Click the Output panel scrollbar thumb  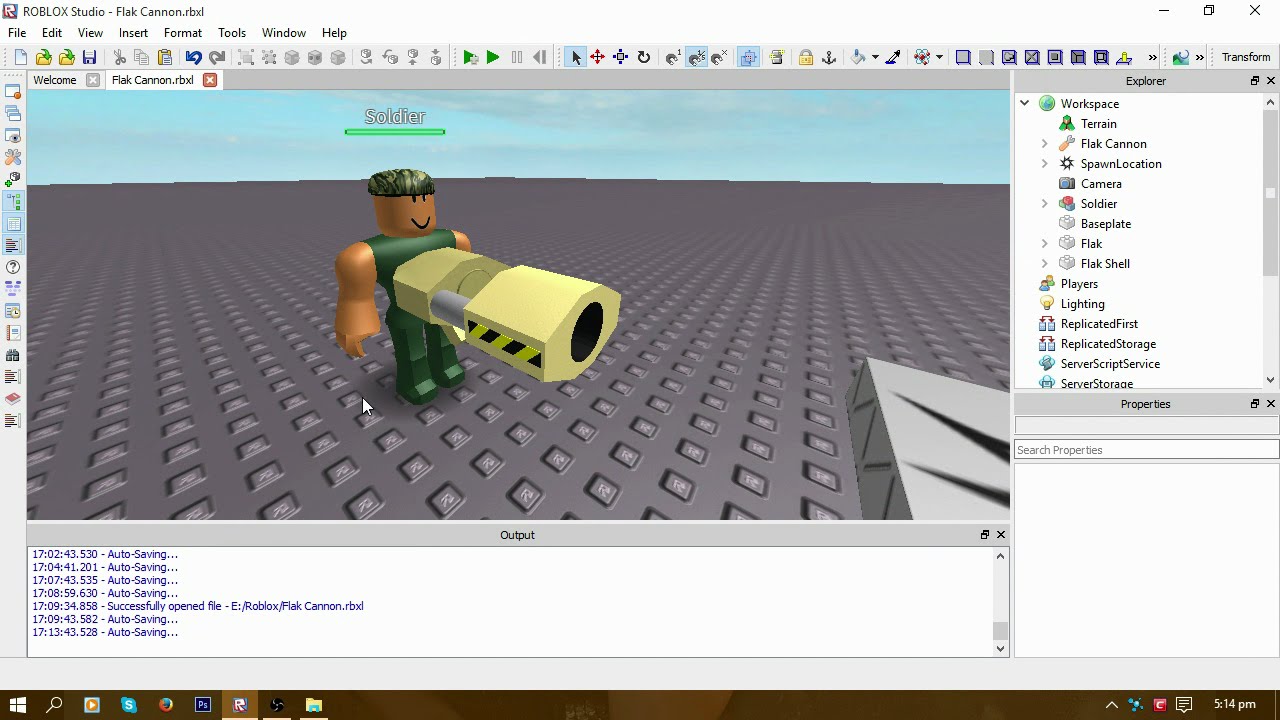1000,631
